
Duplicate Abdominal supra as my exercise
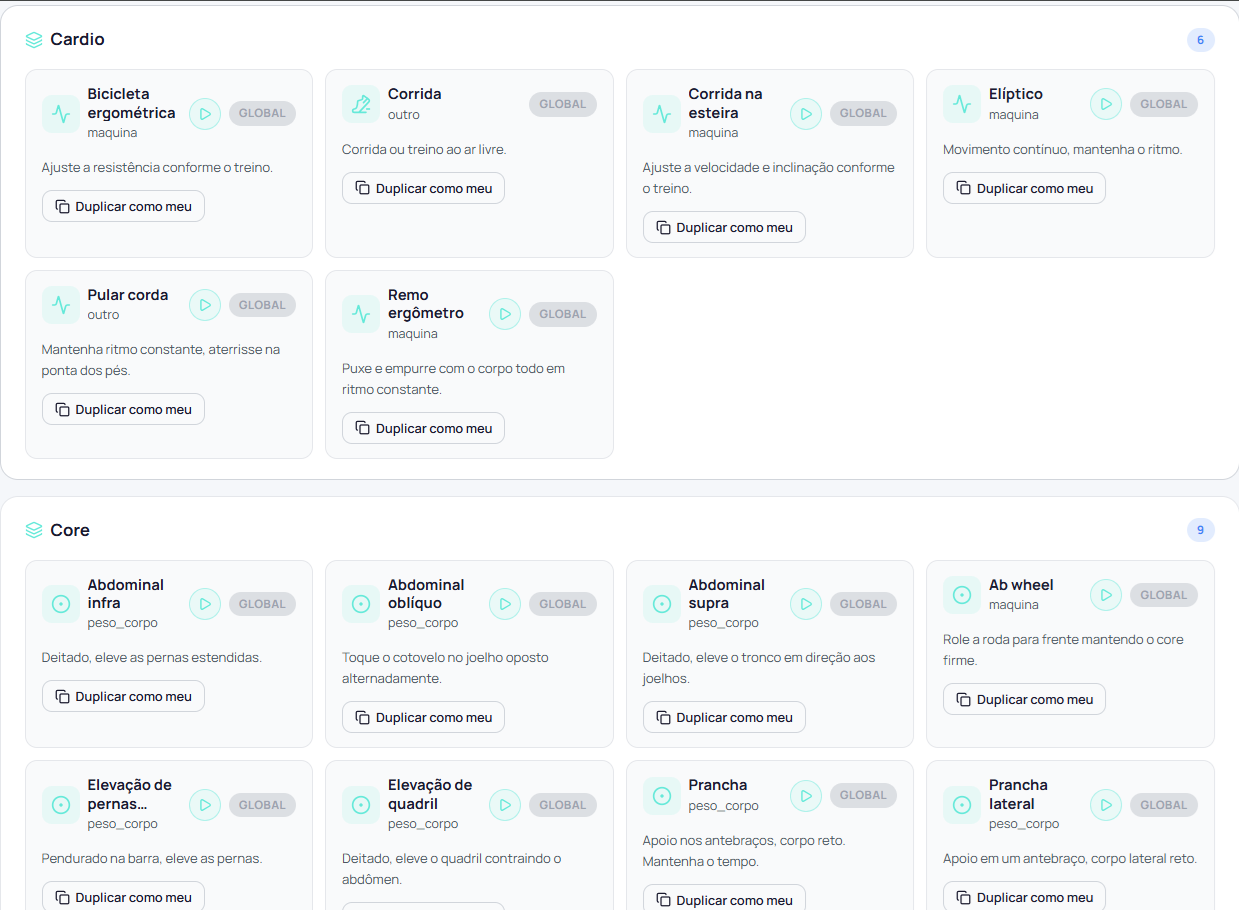[724, 717]
